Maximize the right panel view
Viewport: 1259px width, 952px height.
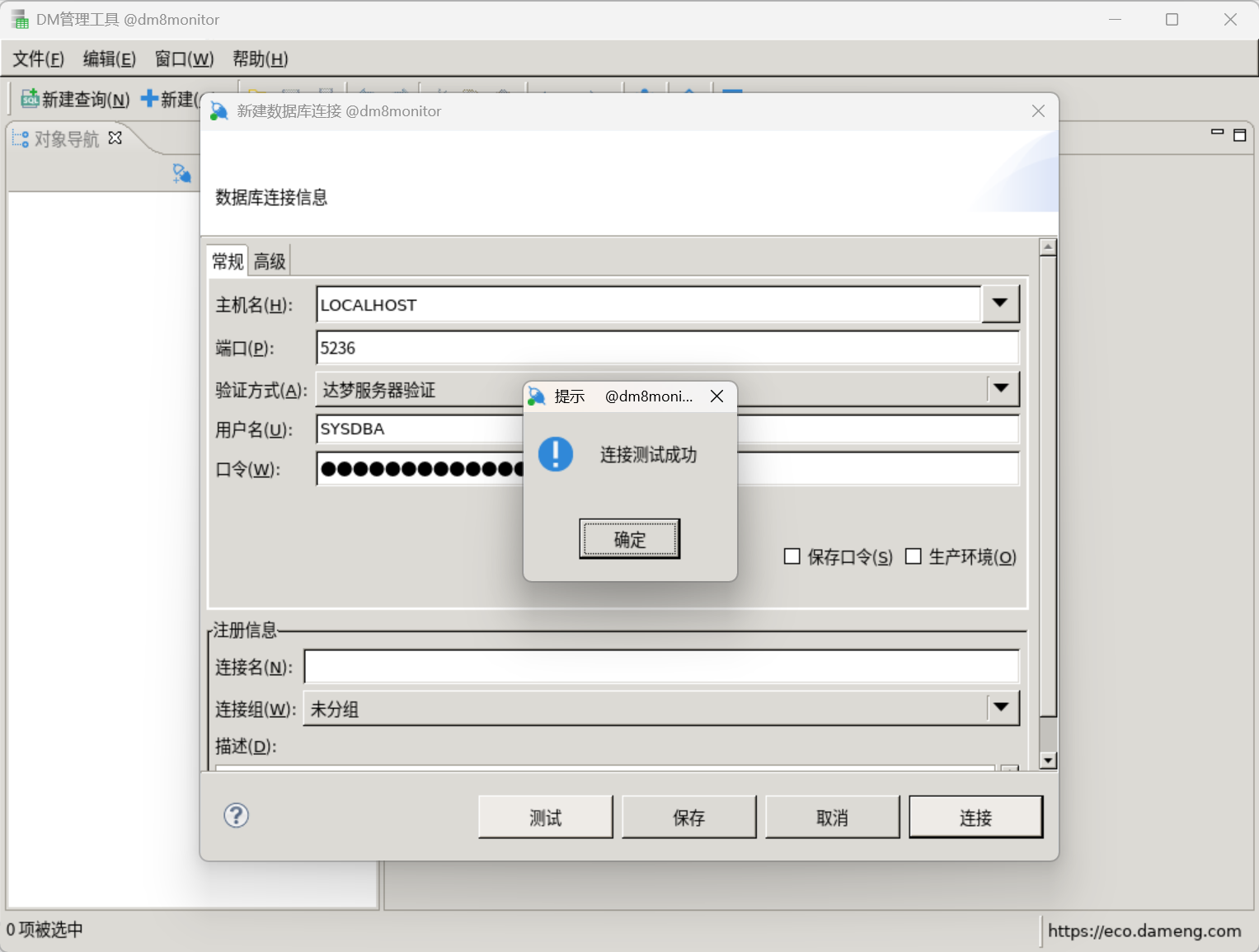point(1239,134)
